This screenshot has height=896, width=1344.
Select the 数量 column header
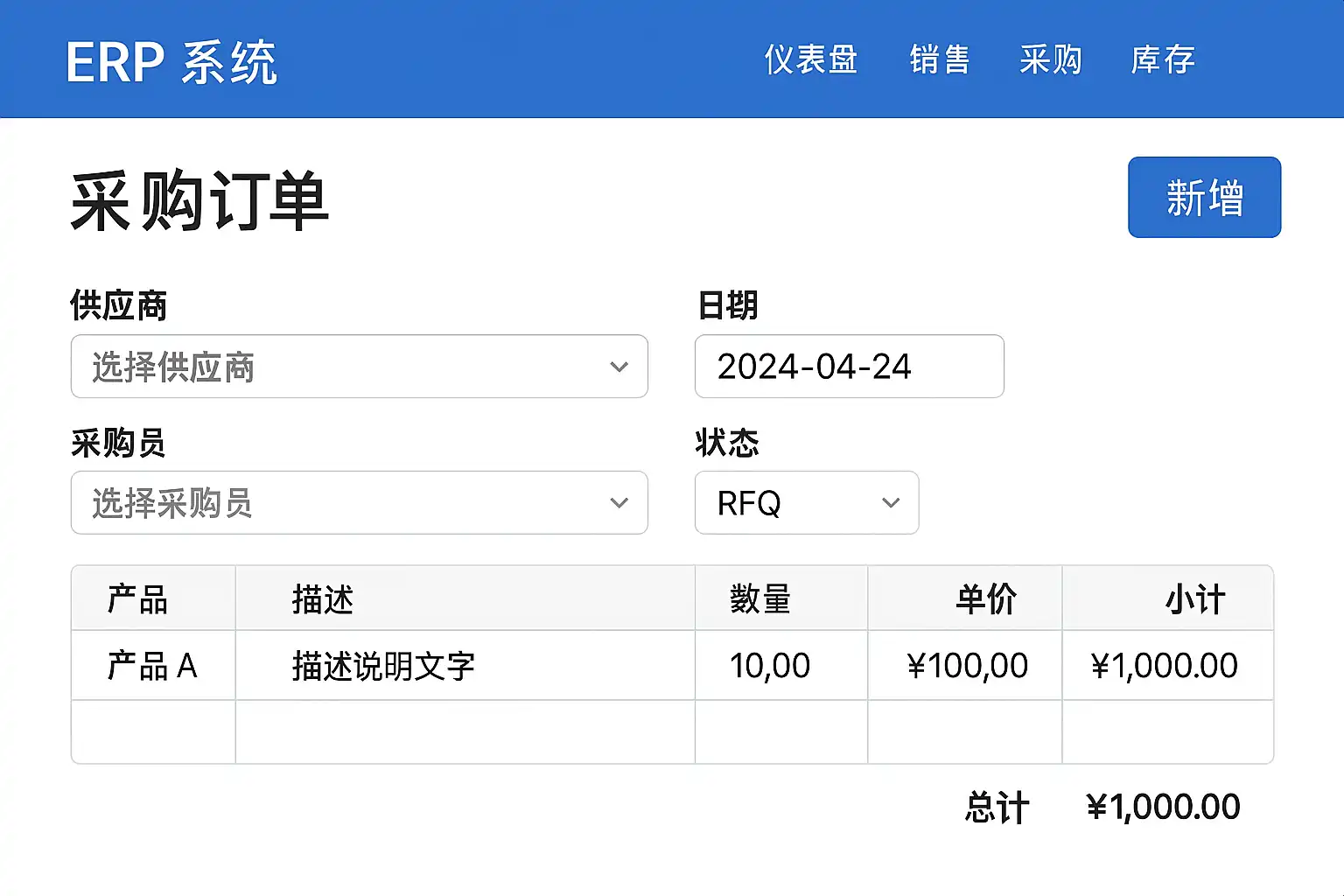coord(760,599)
